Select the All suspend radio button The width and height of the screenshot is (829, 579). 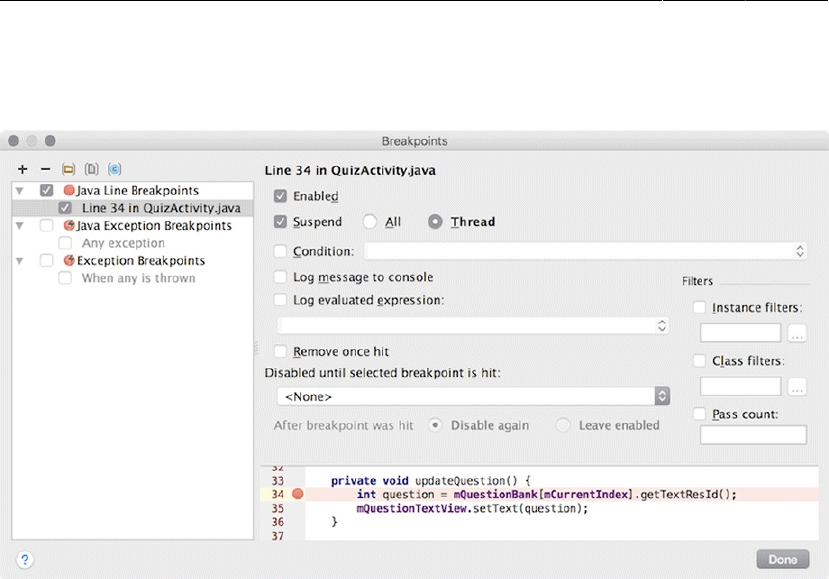point(370,222)
